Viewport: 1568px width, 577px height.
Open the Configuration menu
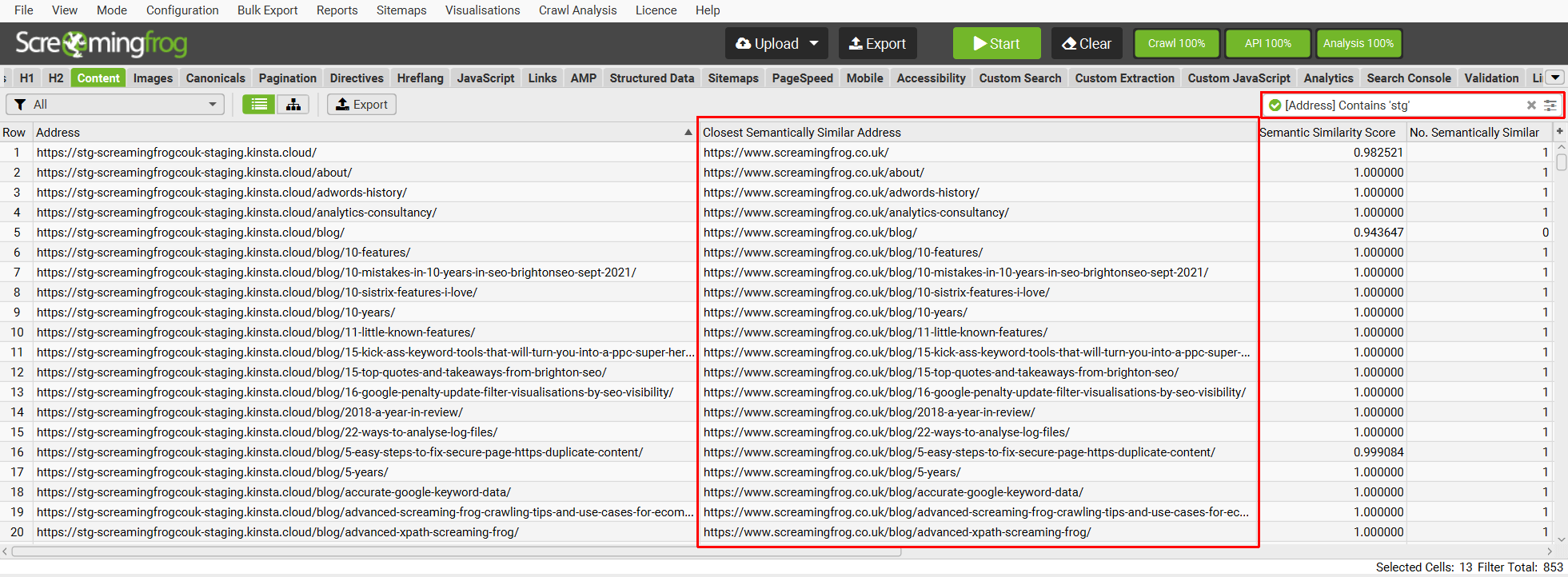182,10
